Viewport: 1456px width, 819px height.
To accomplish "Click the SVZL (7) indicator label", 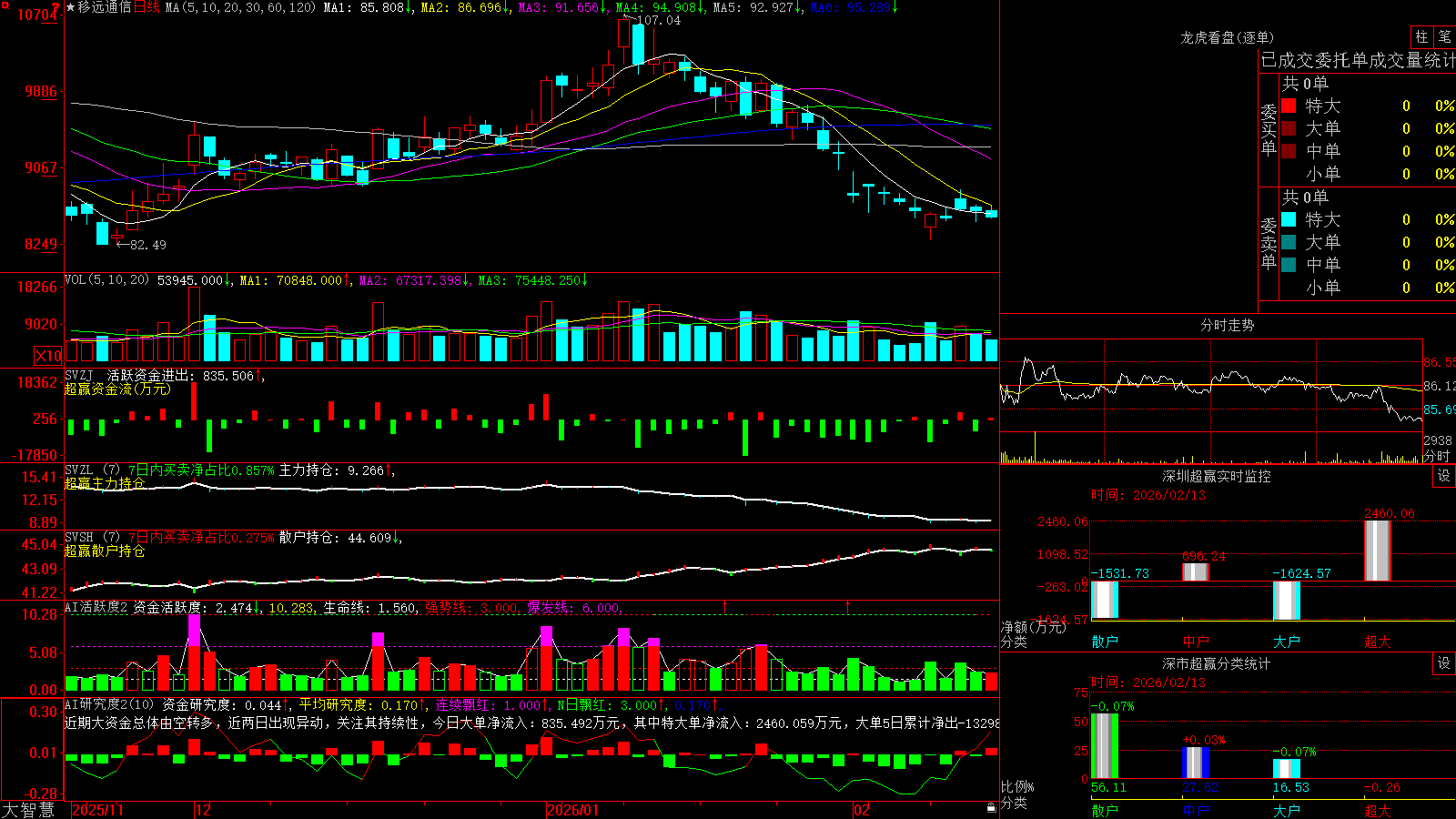I will point(92,470).
